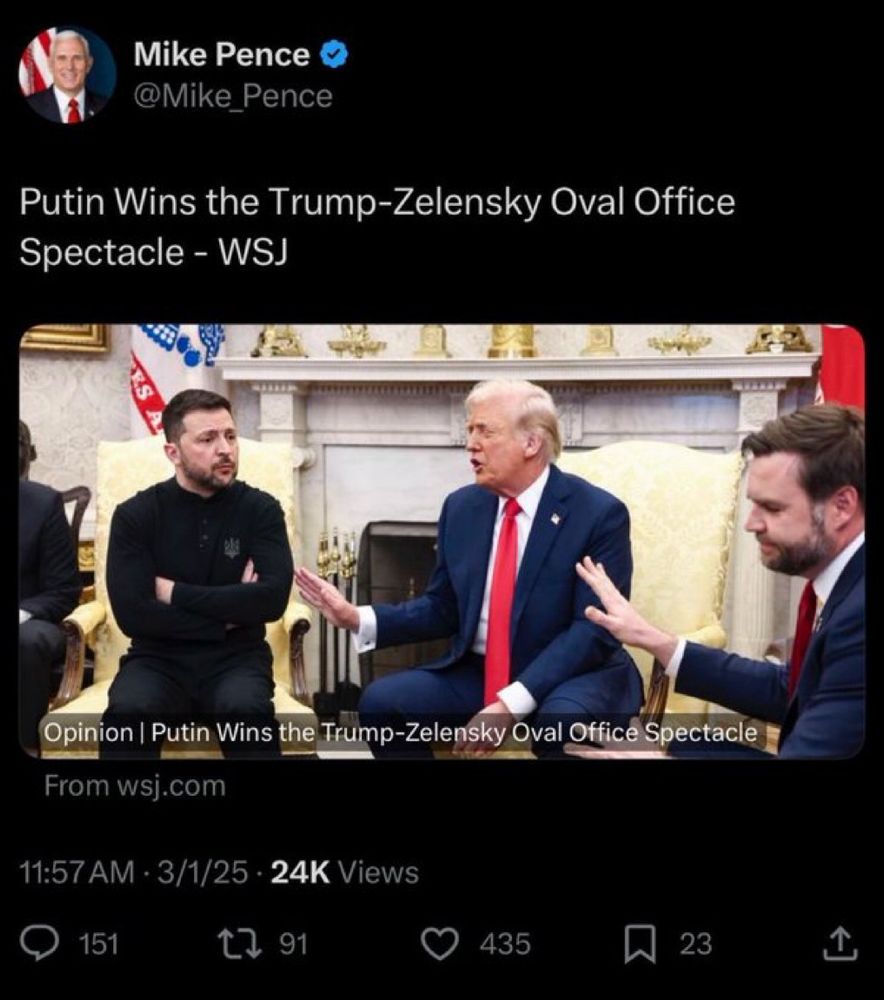This screenshot has width=884, height=1000.
Task: Click the Opinion headline caption on card
Action: tap(401, 732)
